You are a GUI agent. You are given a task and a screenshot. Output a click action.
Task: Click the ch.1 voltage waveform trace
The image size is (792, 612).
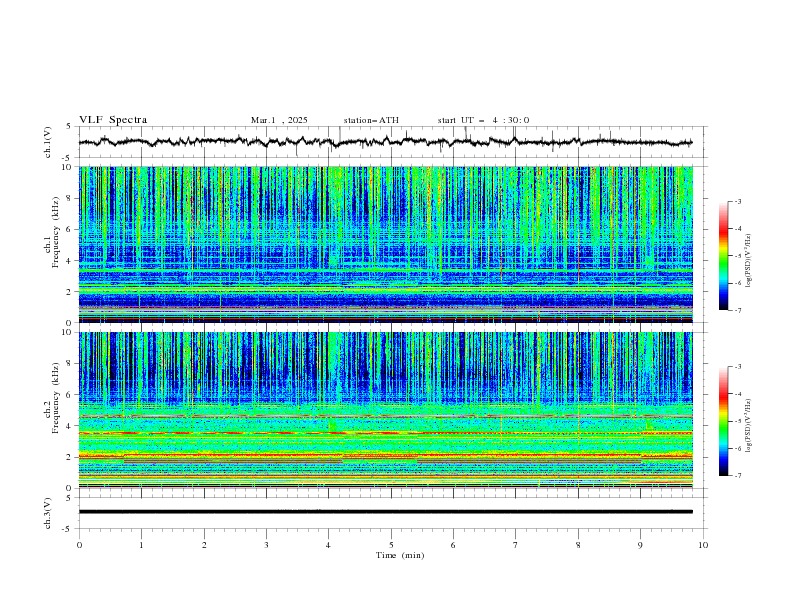[x=385, y=142]
